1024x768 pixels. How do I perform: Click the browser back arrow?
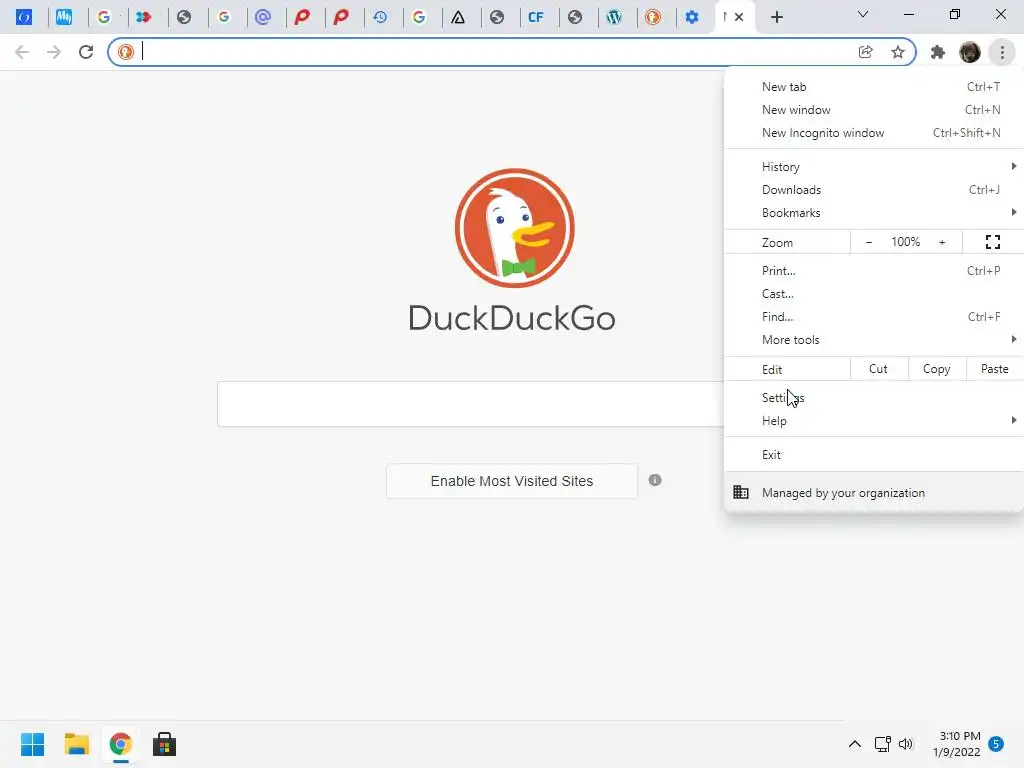(22, 52)
